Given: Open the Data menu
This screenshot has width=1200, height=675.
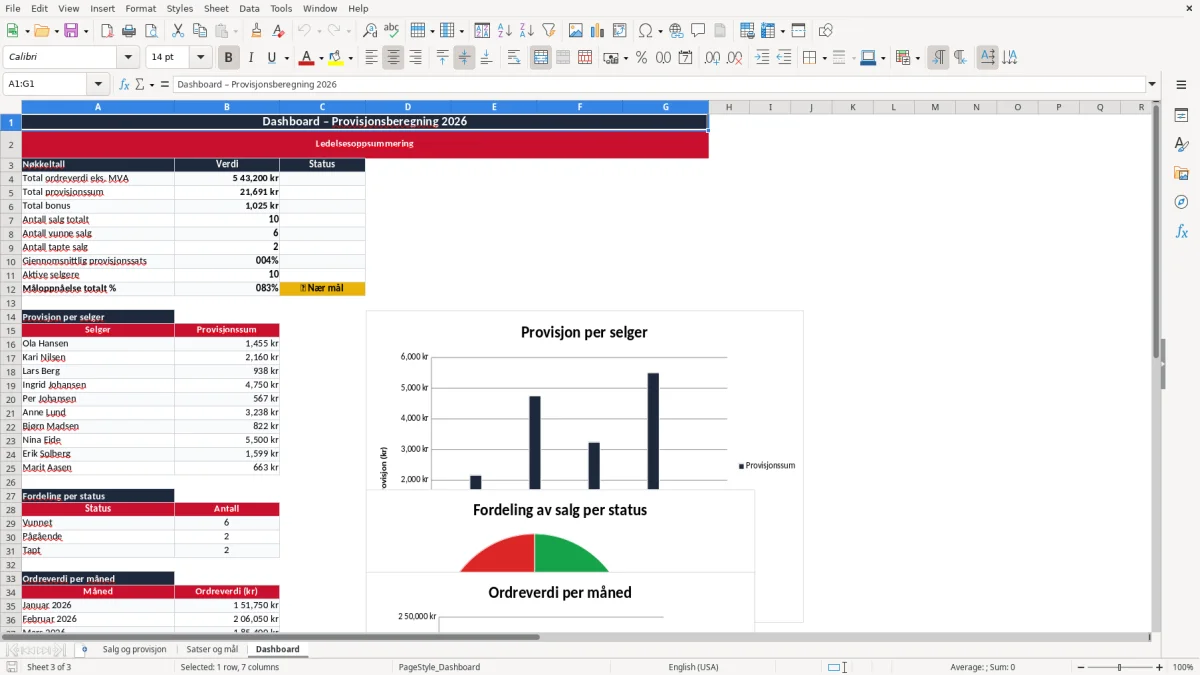Looking at the screenshot, I should pos(249,8).
